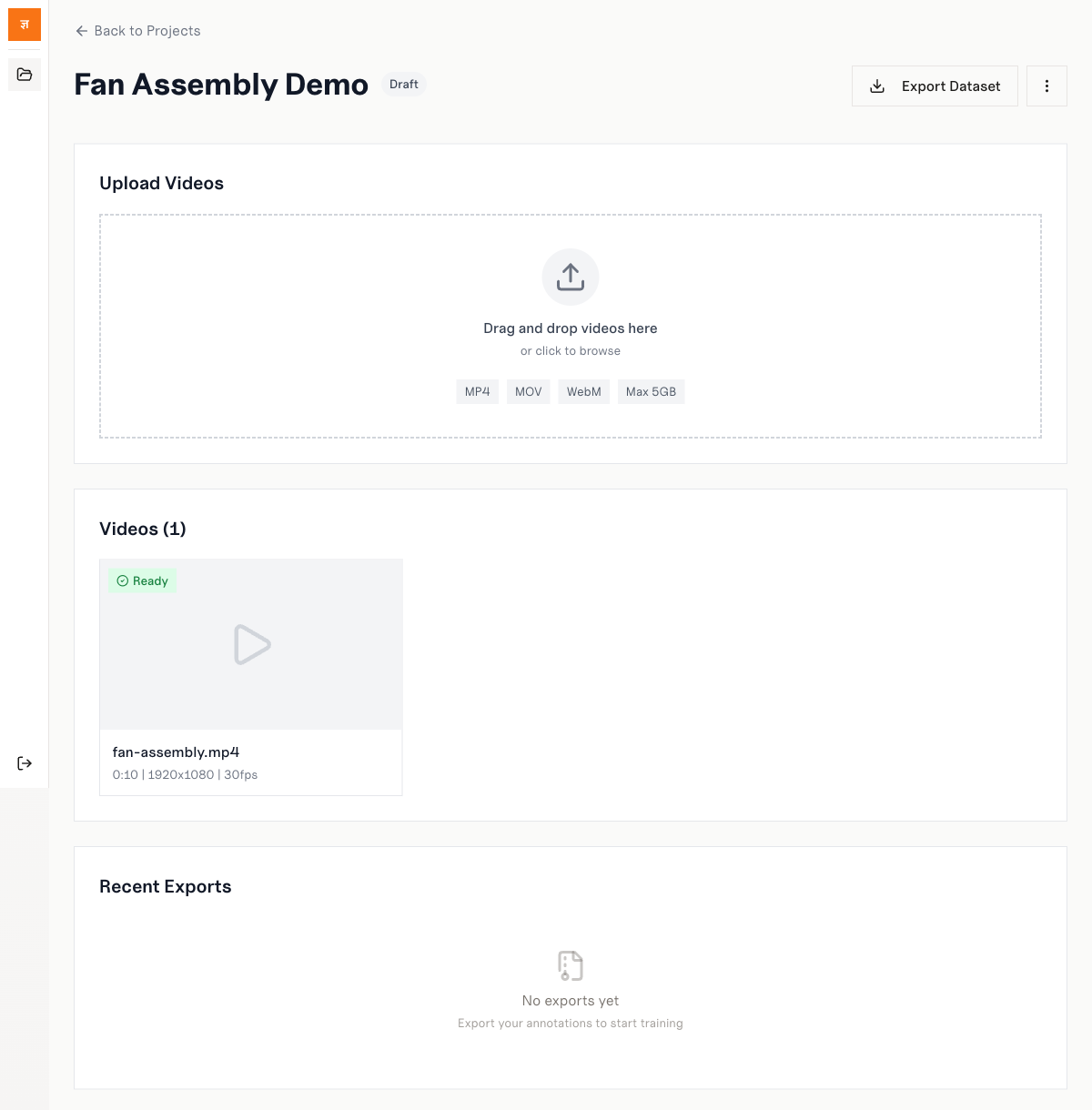Screen dimensions: 1092x1110
Task: Click the upload arrow icon
Action: pyautogui.click(x=571, y=277)
